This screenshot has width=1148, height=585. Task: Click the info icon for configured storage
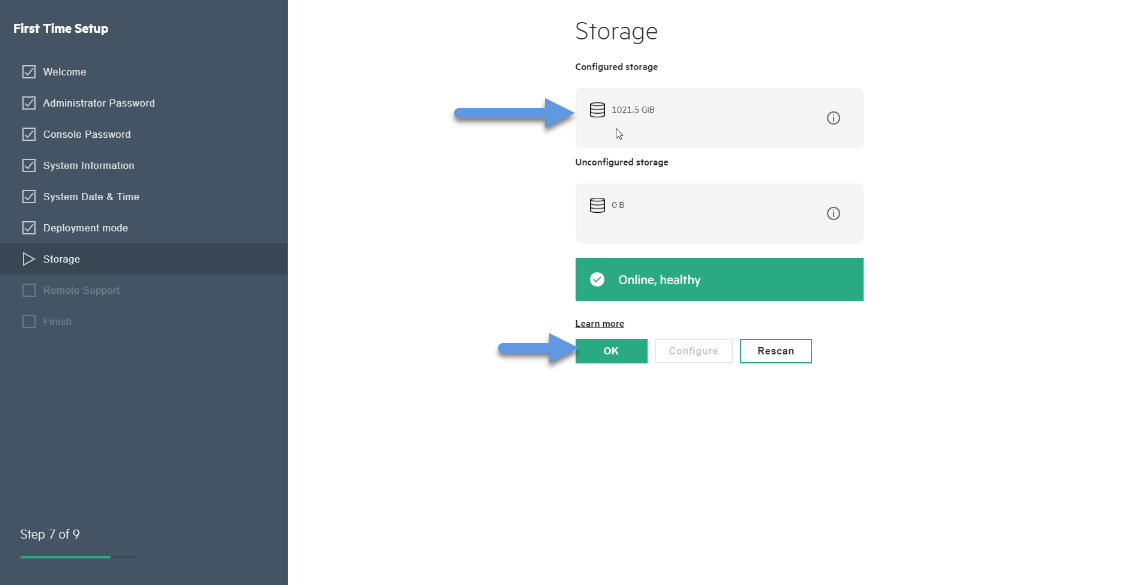833,118
